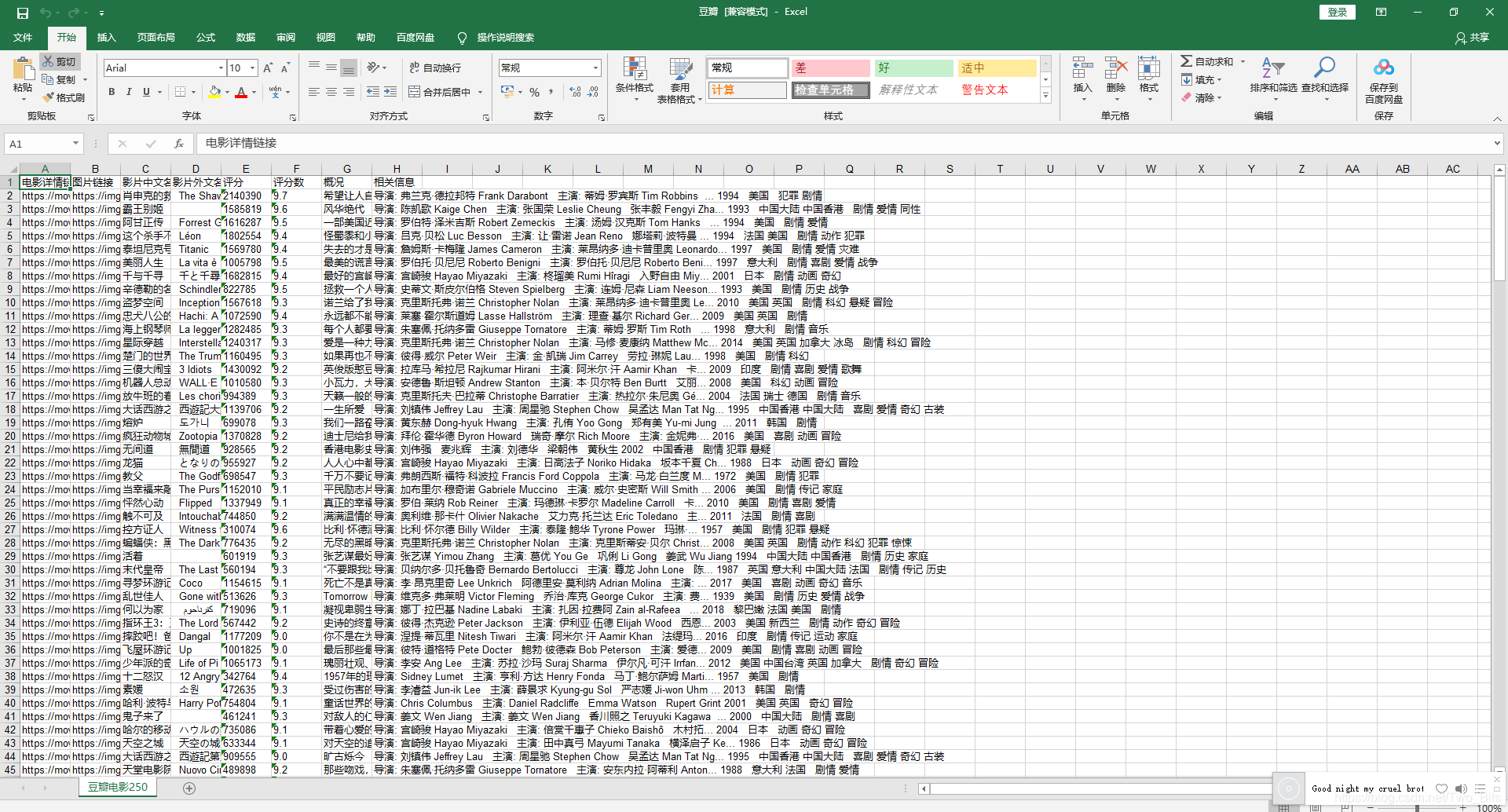The height and width of the screenshot is (812, 1508).
Task: Click the Cut scissors button
Action: pos(59,61)
